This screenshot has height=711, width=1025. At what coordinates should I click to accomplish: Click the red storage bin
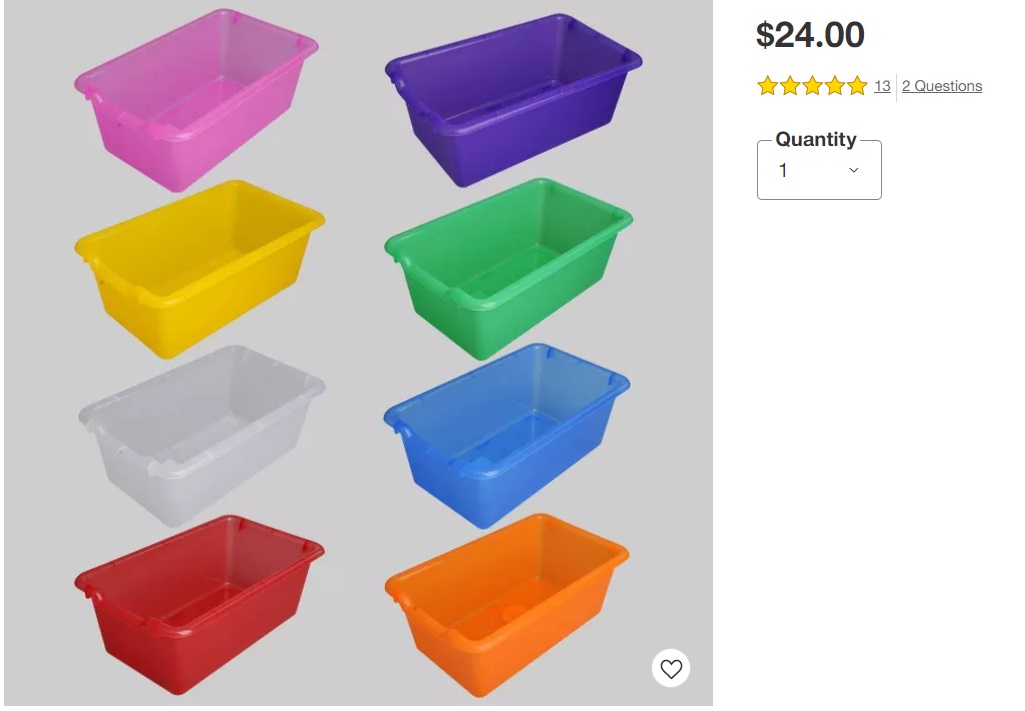(199, 605)
